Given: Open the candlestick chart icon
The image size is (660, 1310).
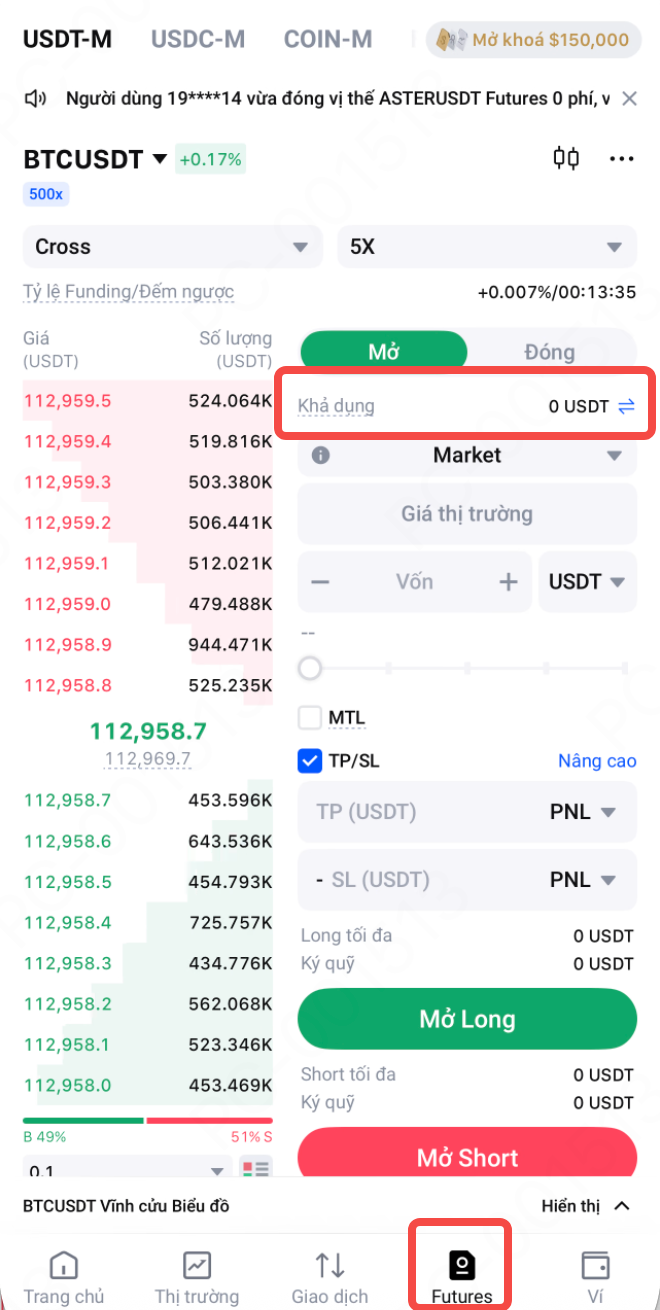Looking at the screenshot, I should tap(566, 158).
